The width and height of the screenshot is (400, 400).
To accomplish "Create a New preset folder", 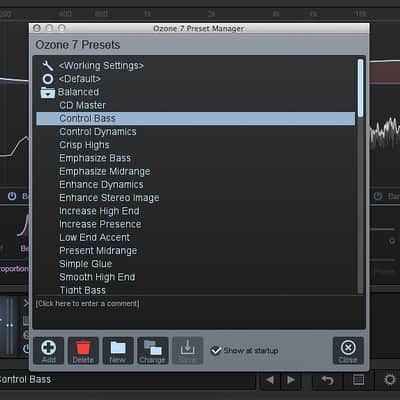I will point(118,350).
